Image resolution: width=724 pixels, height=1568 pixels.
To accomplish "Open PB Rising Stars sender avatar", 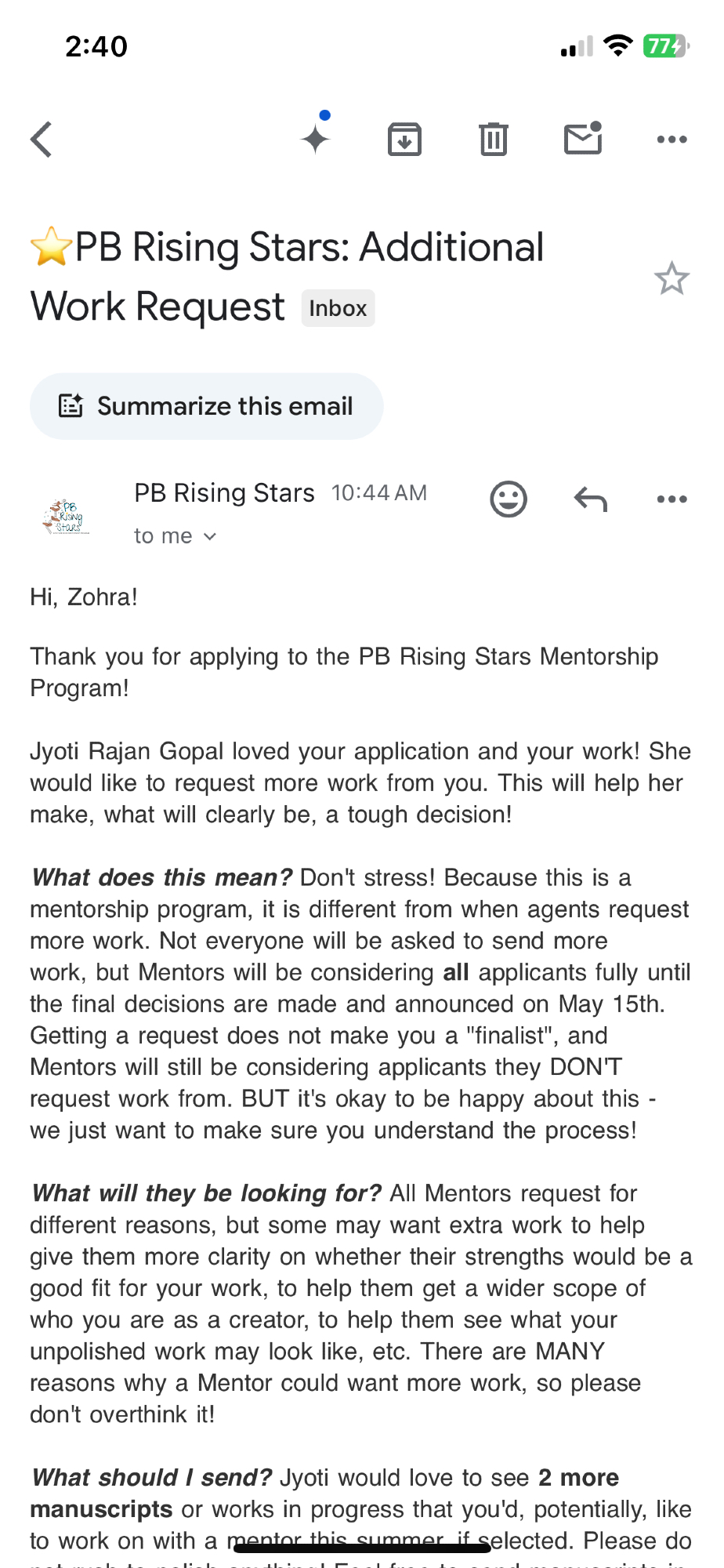I will click(x=67, y=516).
